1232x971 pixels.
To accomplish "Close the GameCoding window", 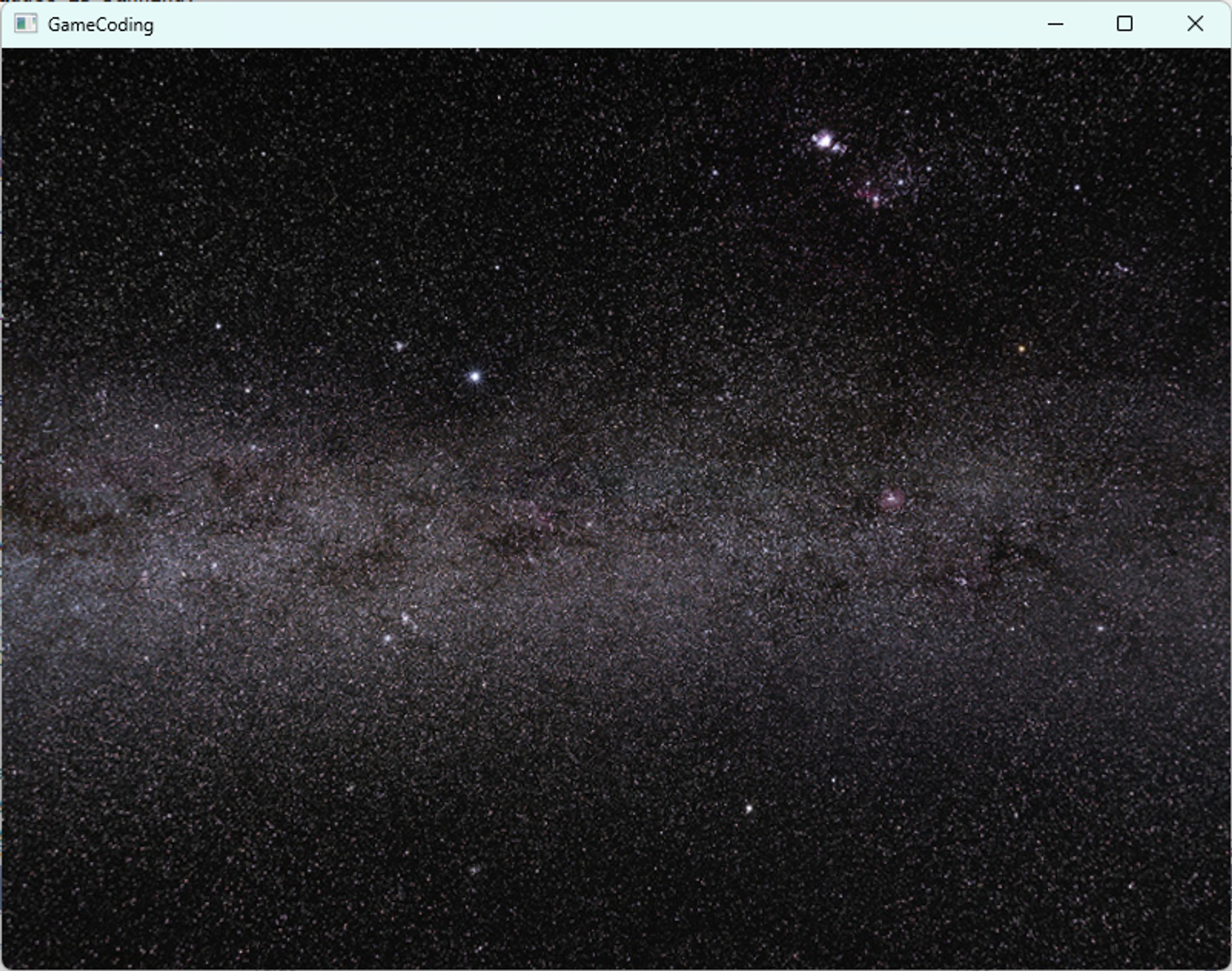I will [x=1194, y=24].
